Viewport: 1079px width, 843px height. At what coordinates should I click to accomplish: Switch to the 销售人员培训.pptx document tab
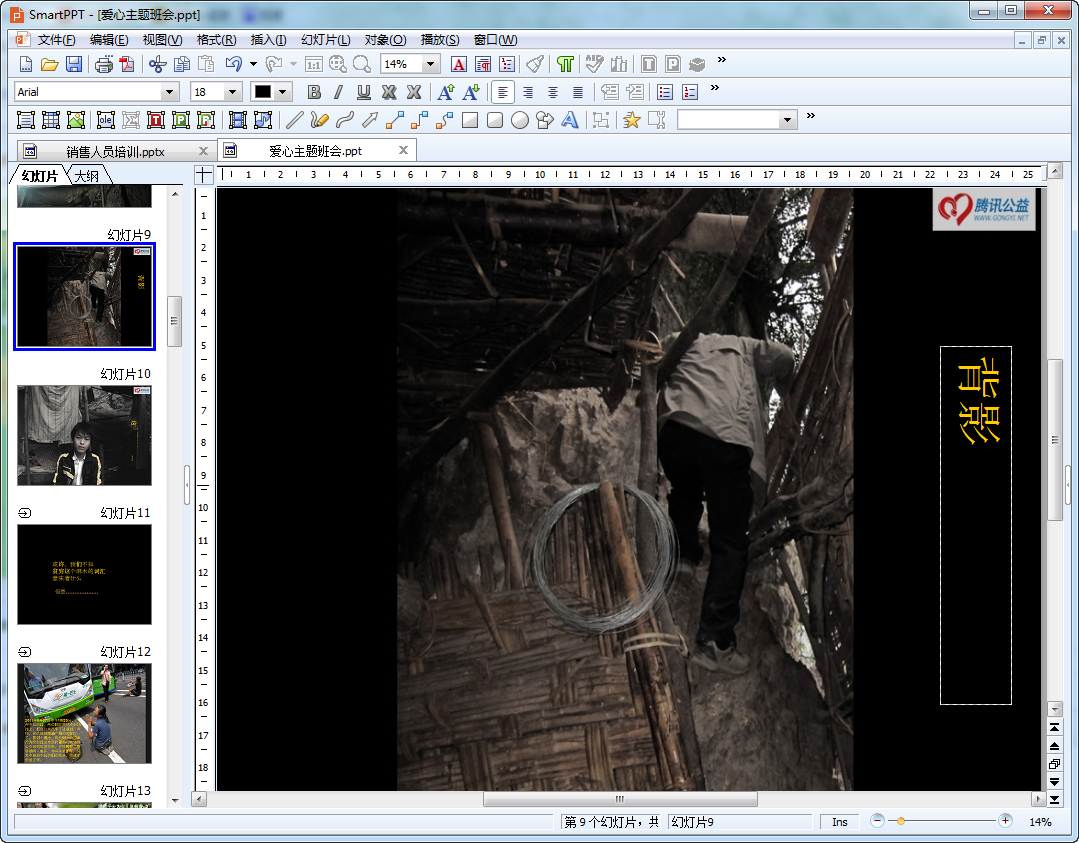click(115, 151)
